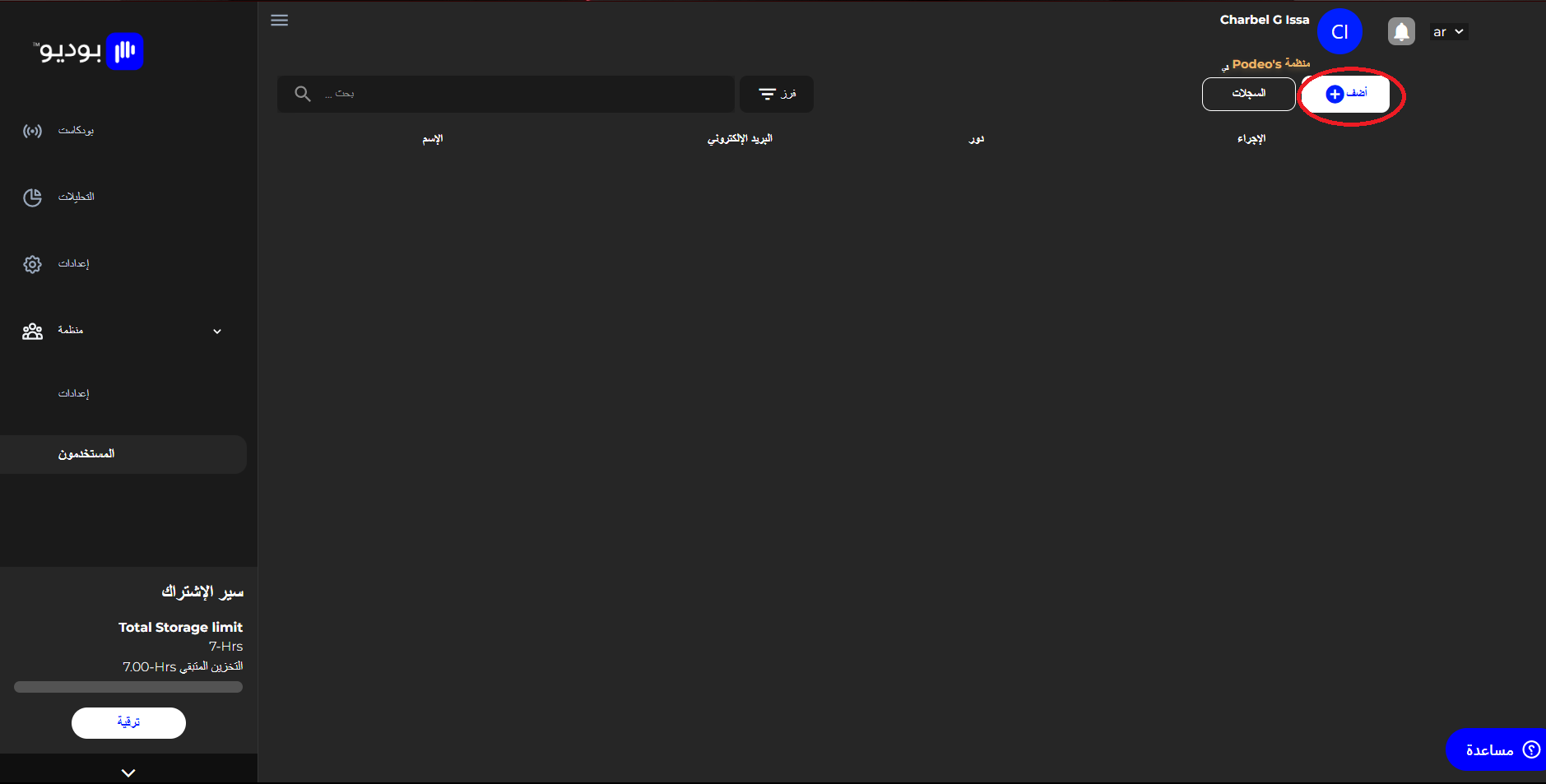Open the بودكاست podcast sidebar item

click(76, 131)
